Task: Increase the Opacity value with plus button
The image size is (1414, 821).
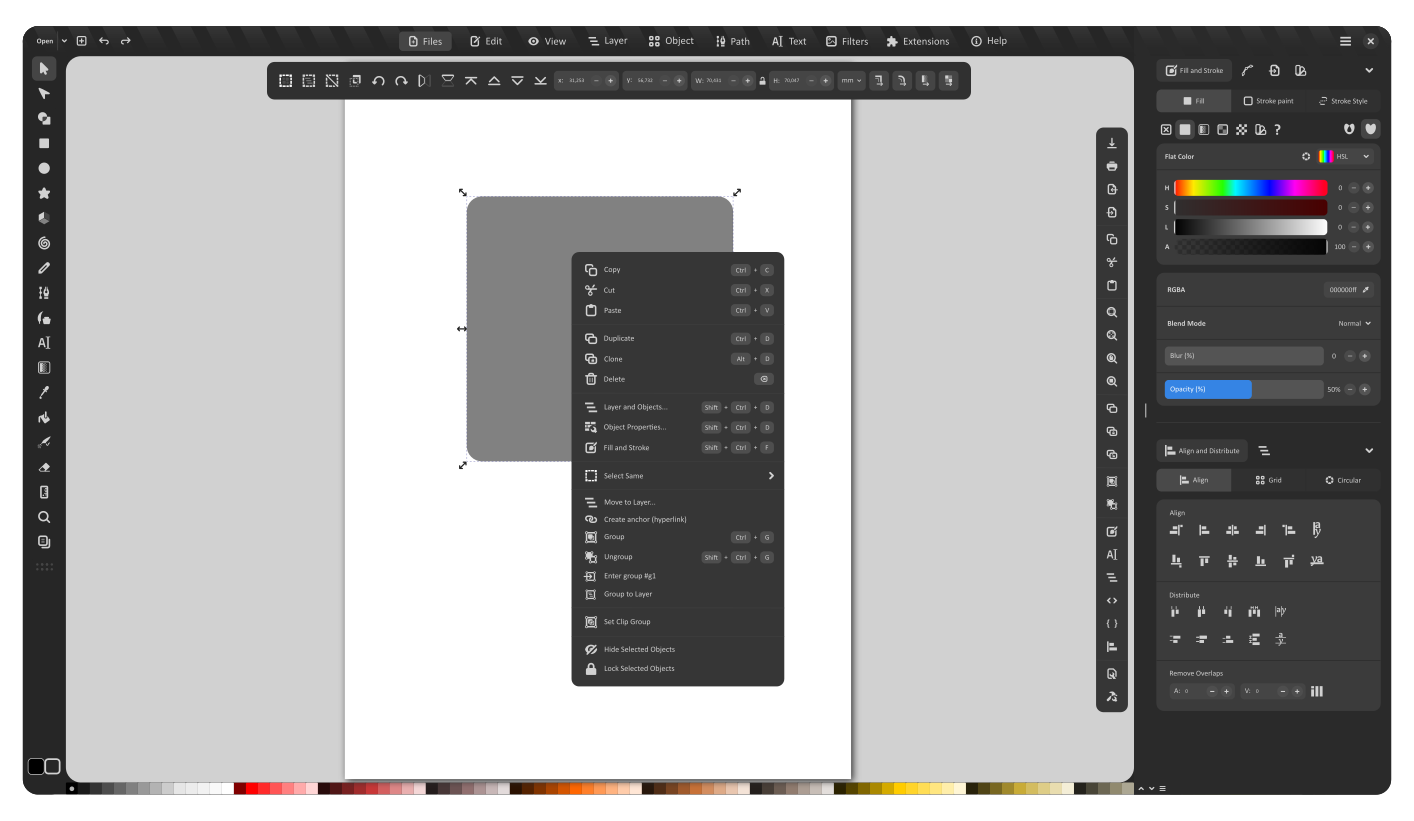Action: pos(1364,389)
